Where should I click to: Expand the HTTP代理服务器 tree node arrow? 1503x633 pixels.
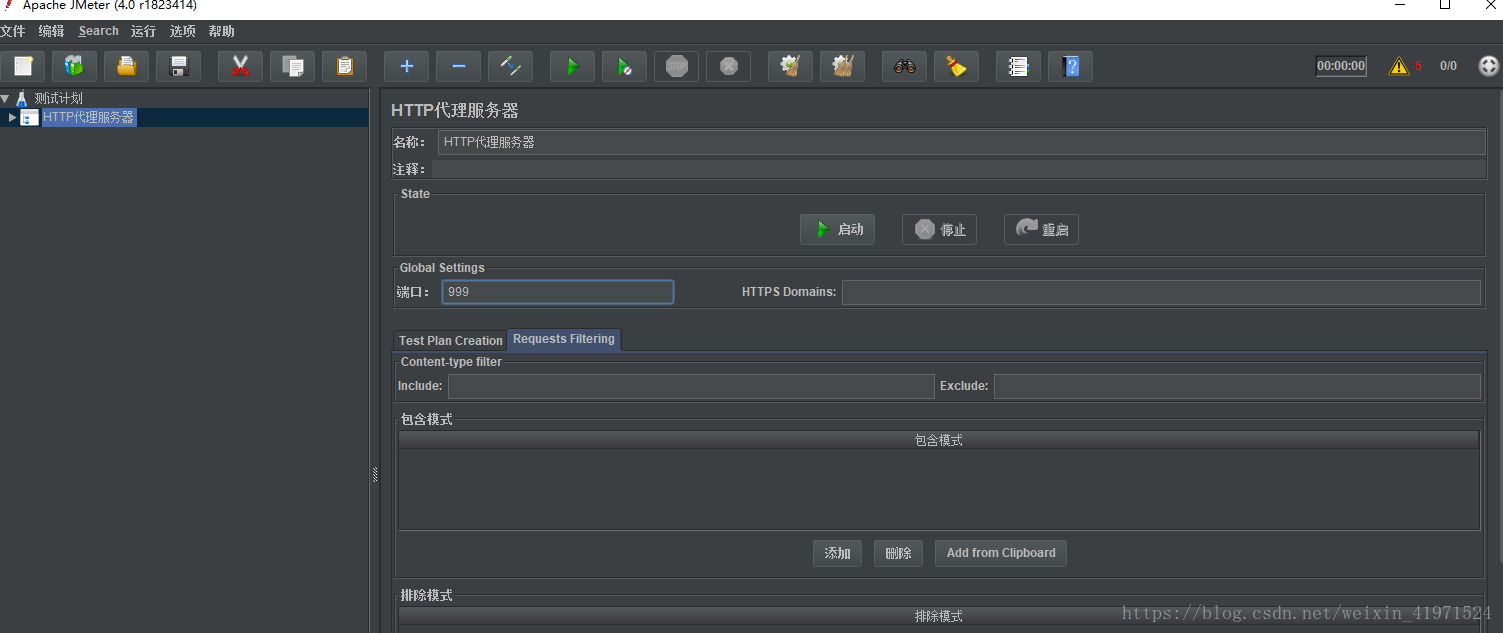[12, 117]
